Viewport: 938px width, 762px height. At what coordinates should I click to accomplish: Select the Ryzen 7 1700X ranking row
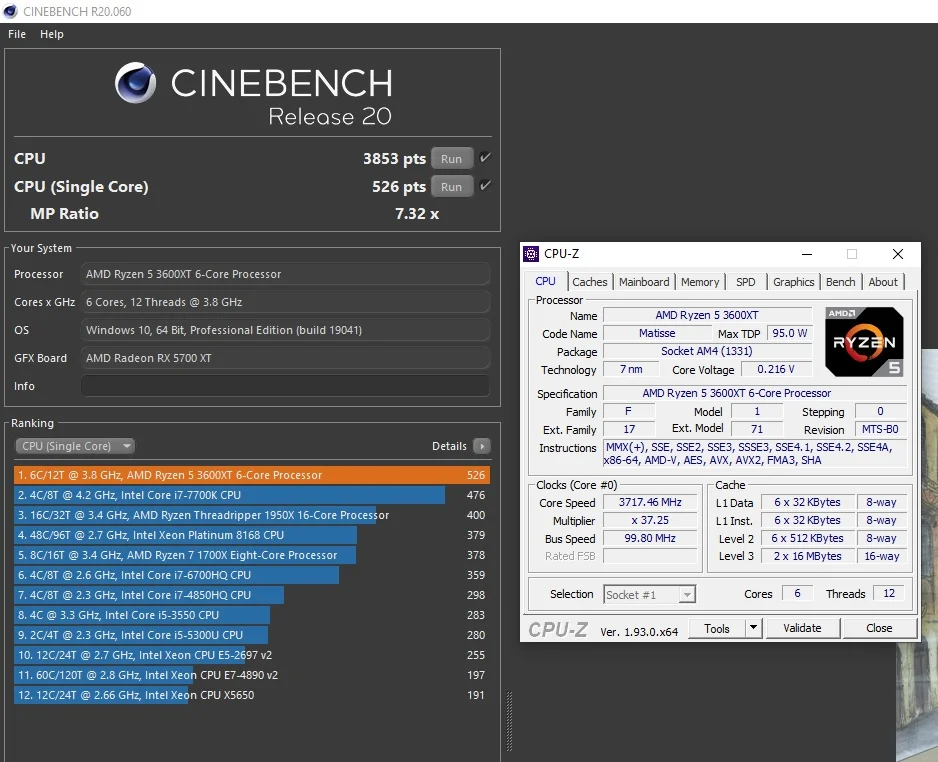tap(252, 555)
